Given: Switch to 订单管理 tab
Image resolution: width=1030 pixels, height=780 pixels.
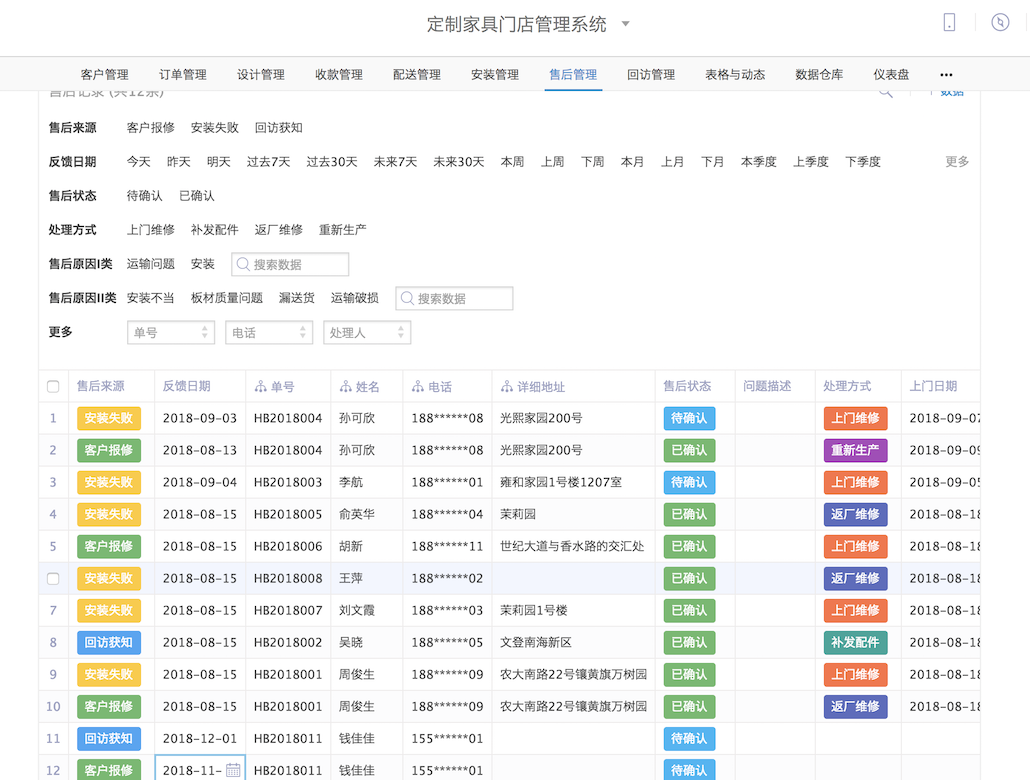Looking at the screenshot, I should (x=183, y=75).
